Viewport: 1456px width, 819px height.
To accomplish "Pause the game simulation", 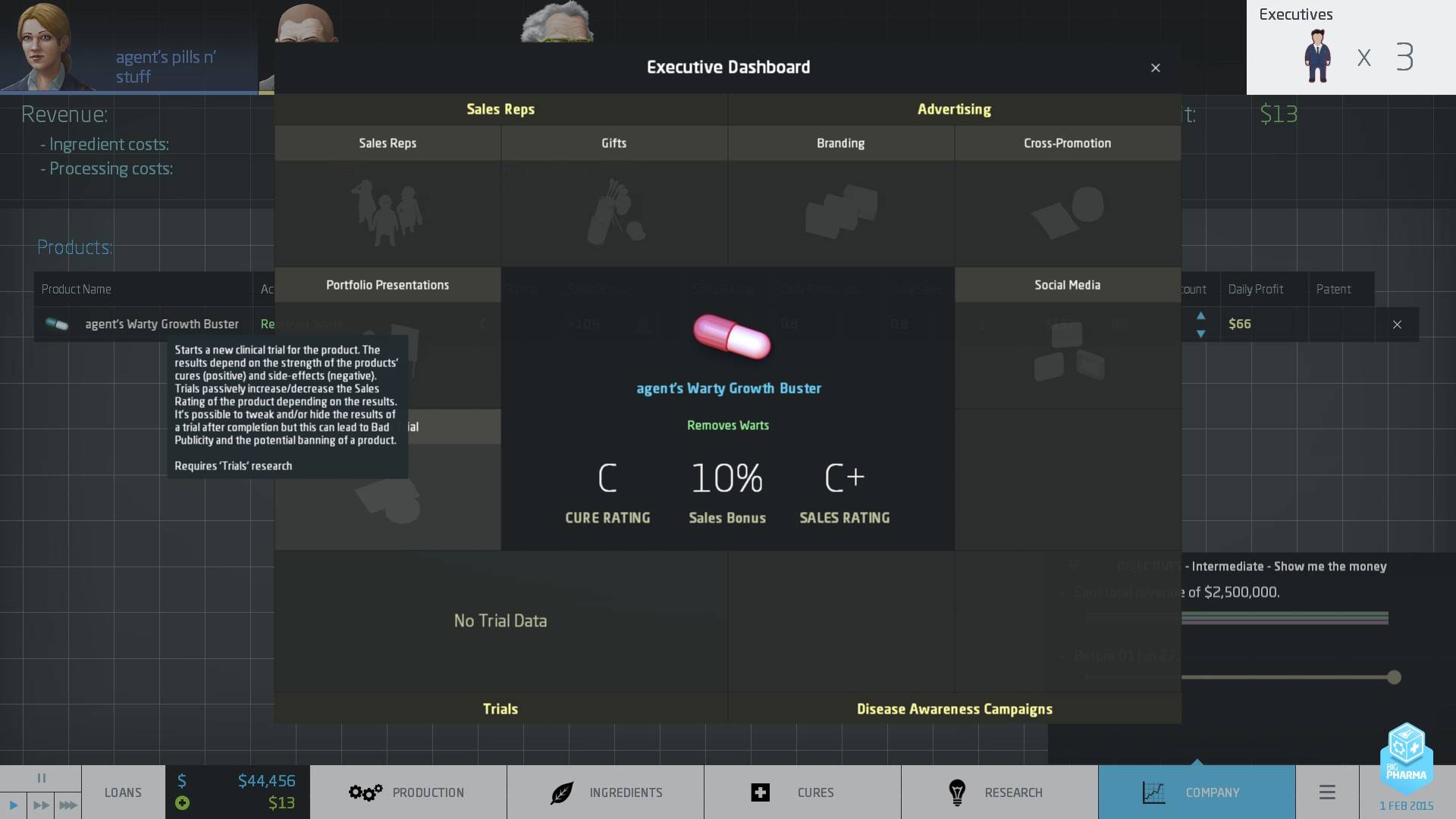I will [41, 778].
